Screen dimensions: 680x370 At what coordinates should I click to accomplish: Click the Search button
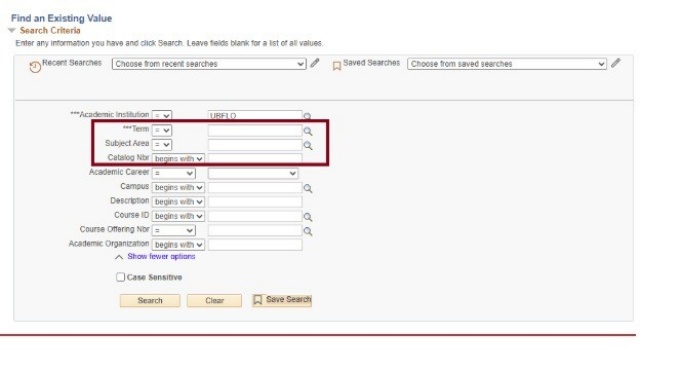coord(150,301)
